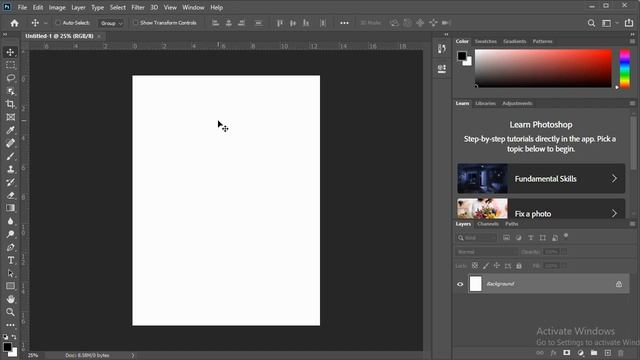Create a new layer from Layers panel footer
The width and height of the screenshot is (640, 360).
click(x=608, y=353)
